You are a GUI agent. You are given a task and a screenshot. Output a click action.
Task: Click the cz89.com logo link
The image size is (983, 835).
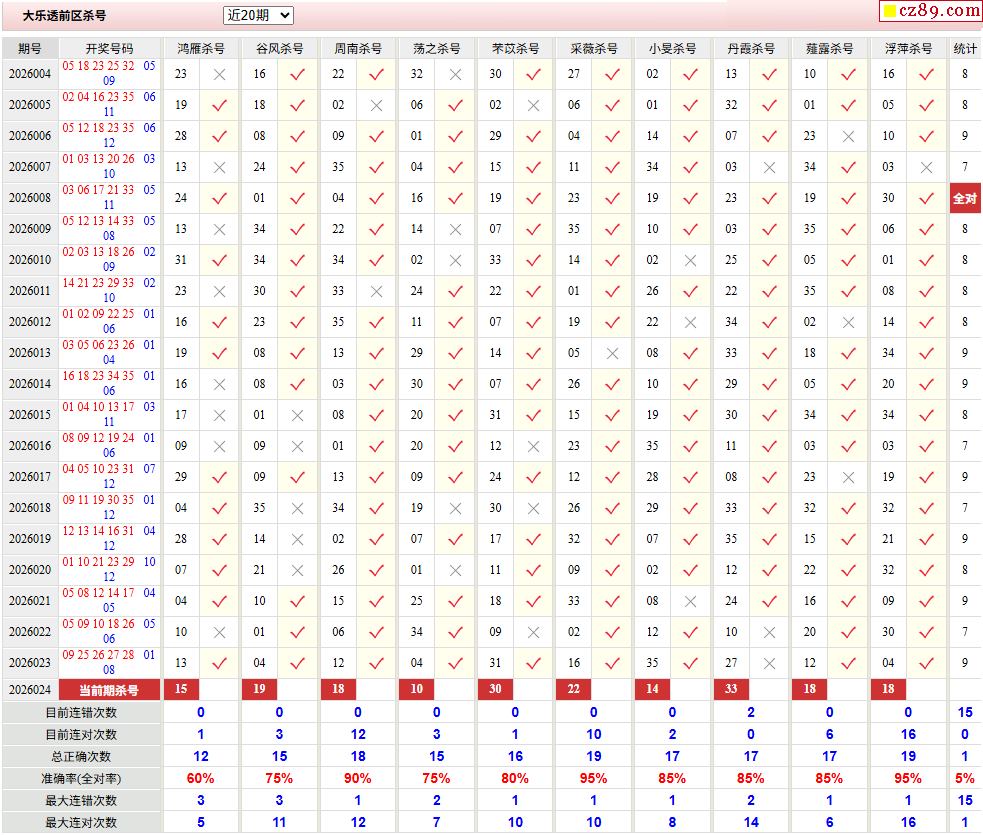coord(930,11)
